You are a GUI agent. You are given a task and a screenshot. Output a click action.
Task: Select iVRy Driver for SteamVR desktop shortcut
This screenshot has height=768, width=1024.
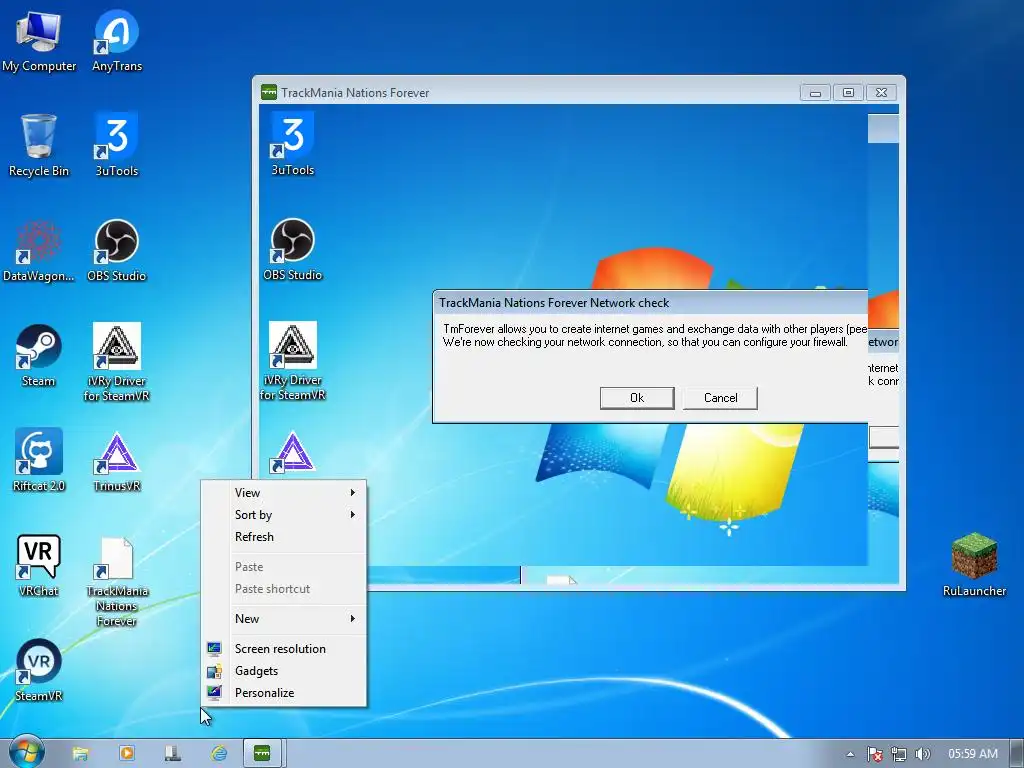click(x=117, y=362)
